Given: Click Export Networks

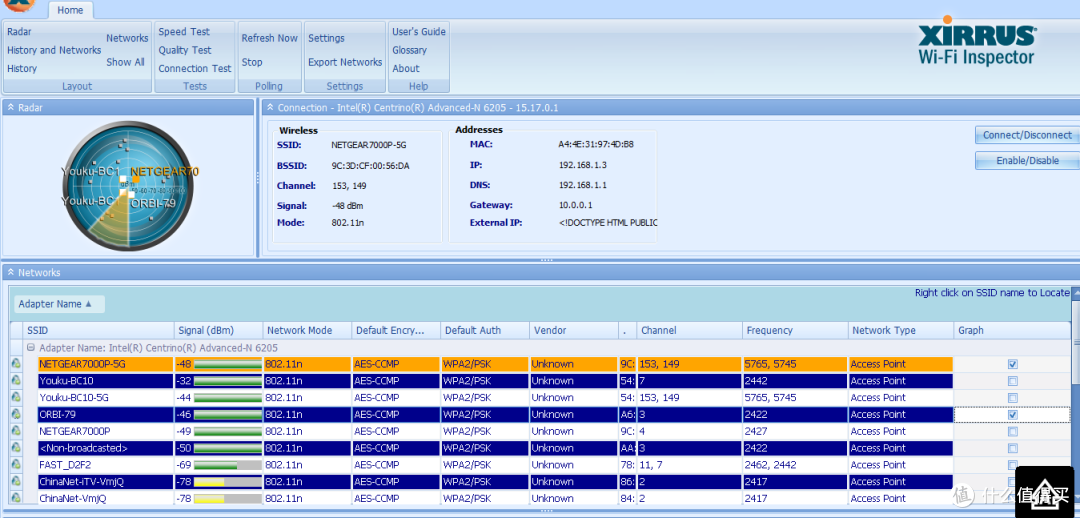Looking at the screenshot, I should pos(345,62).
